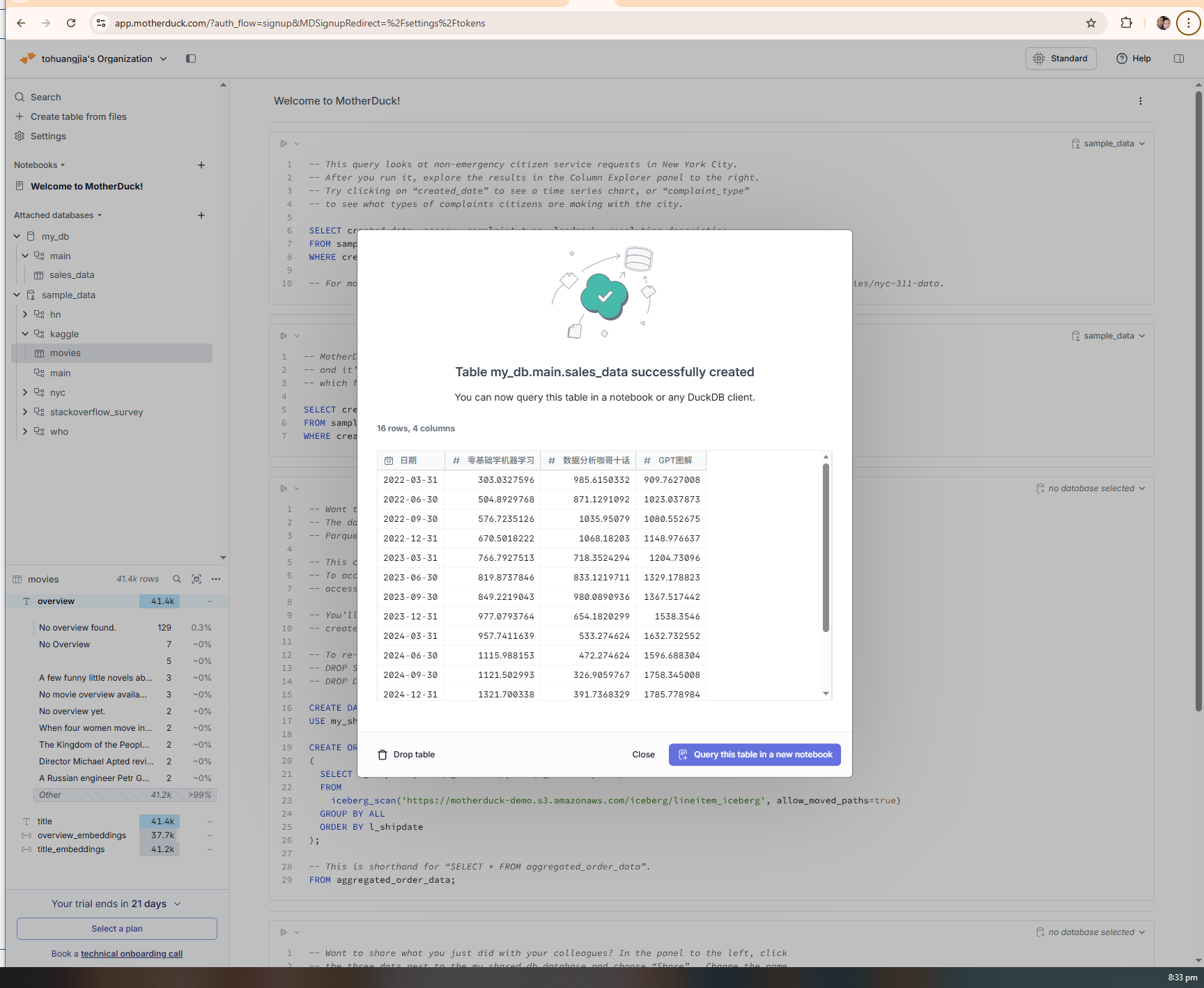This screenshot has width=1204, height=988.
Task: Open movies table more options
Action: [216, 579]
